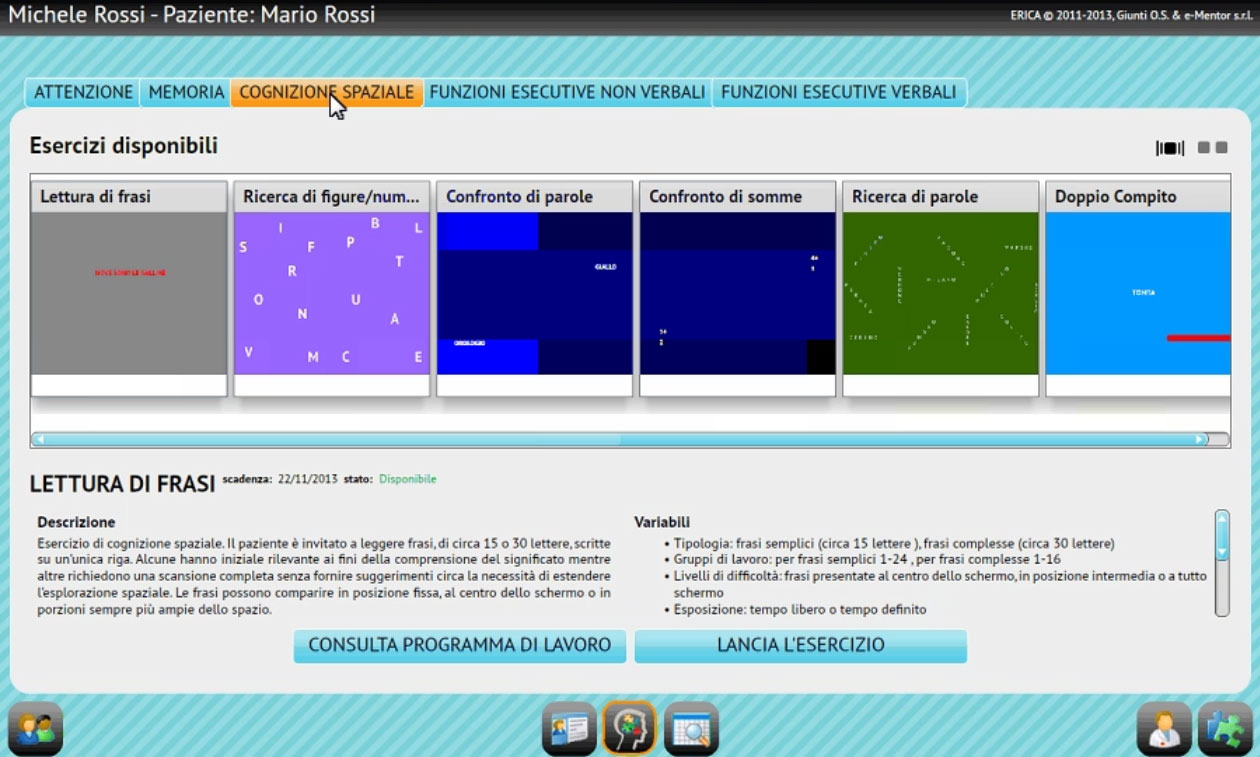Pick the Ricerca di parole exercise
Image resolution: width=1260 pixels, height=757 pixels.
click(x=941, y=292)
